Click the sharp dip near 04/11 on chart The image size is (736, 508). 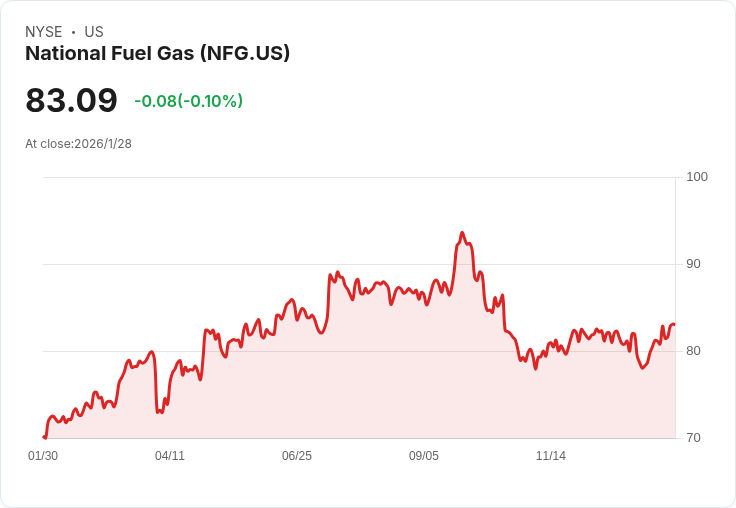click(158, 411)
